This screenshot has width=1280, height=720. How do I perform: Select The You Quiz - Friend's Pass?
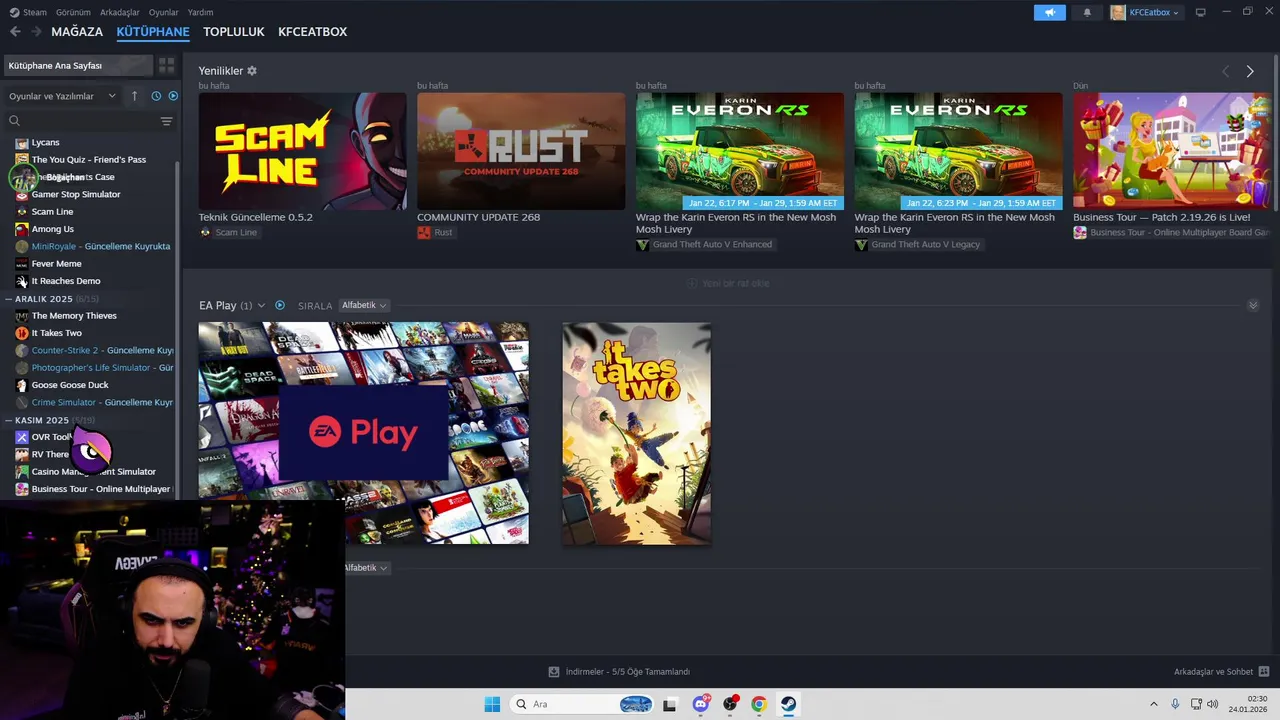click(90, 160)
